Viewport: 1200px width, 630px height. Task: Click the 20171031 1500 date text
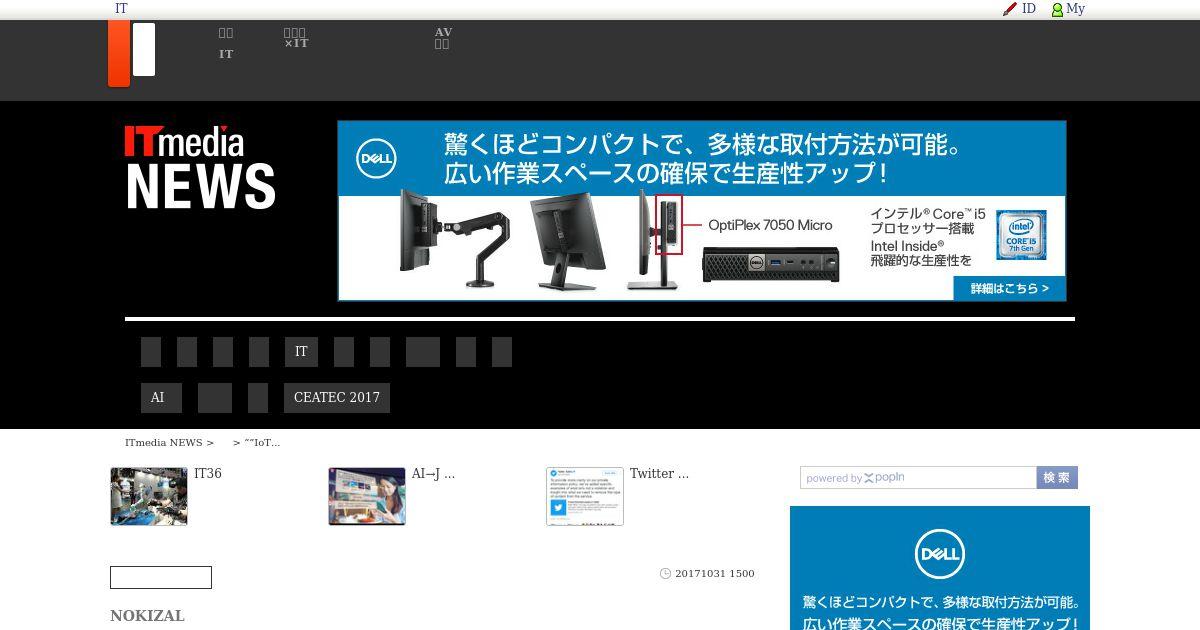715,574
